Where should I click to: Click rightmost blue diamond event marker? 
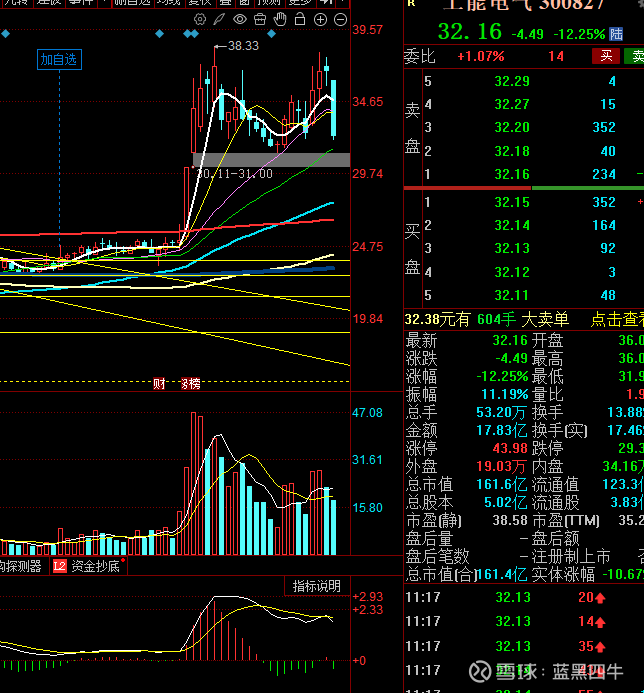271,34
